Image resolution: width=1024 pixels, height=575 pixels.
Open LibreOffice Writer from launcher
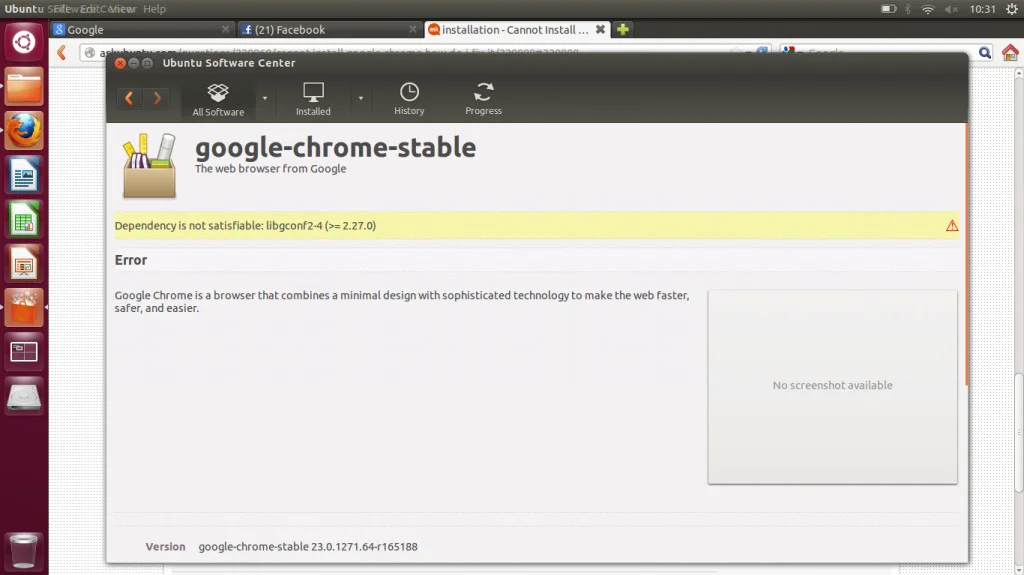coord(24,174)
